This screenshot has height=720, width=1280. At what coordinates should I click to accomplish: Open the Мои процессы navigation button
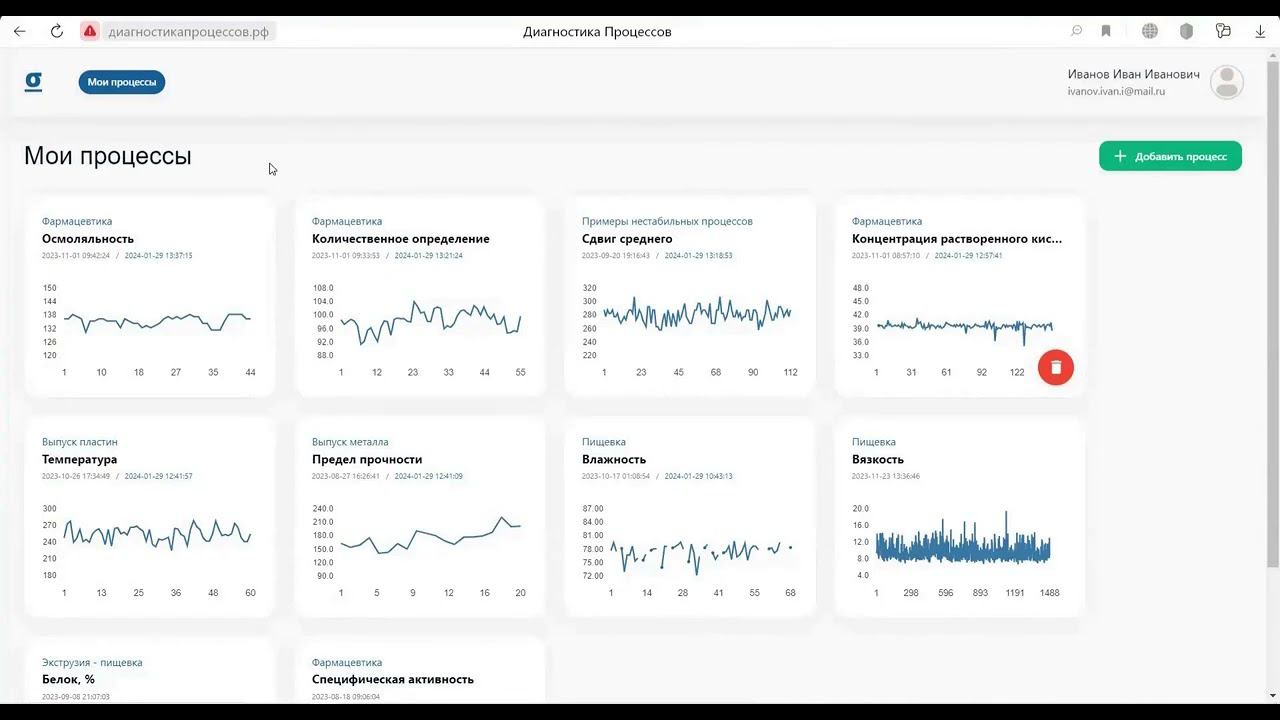tap(122, 82)
